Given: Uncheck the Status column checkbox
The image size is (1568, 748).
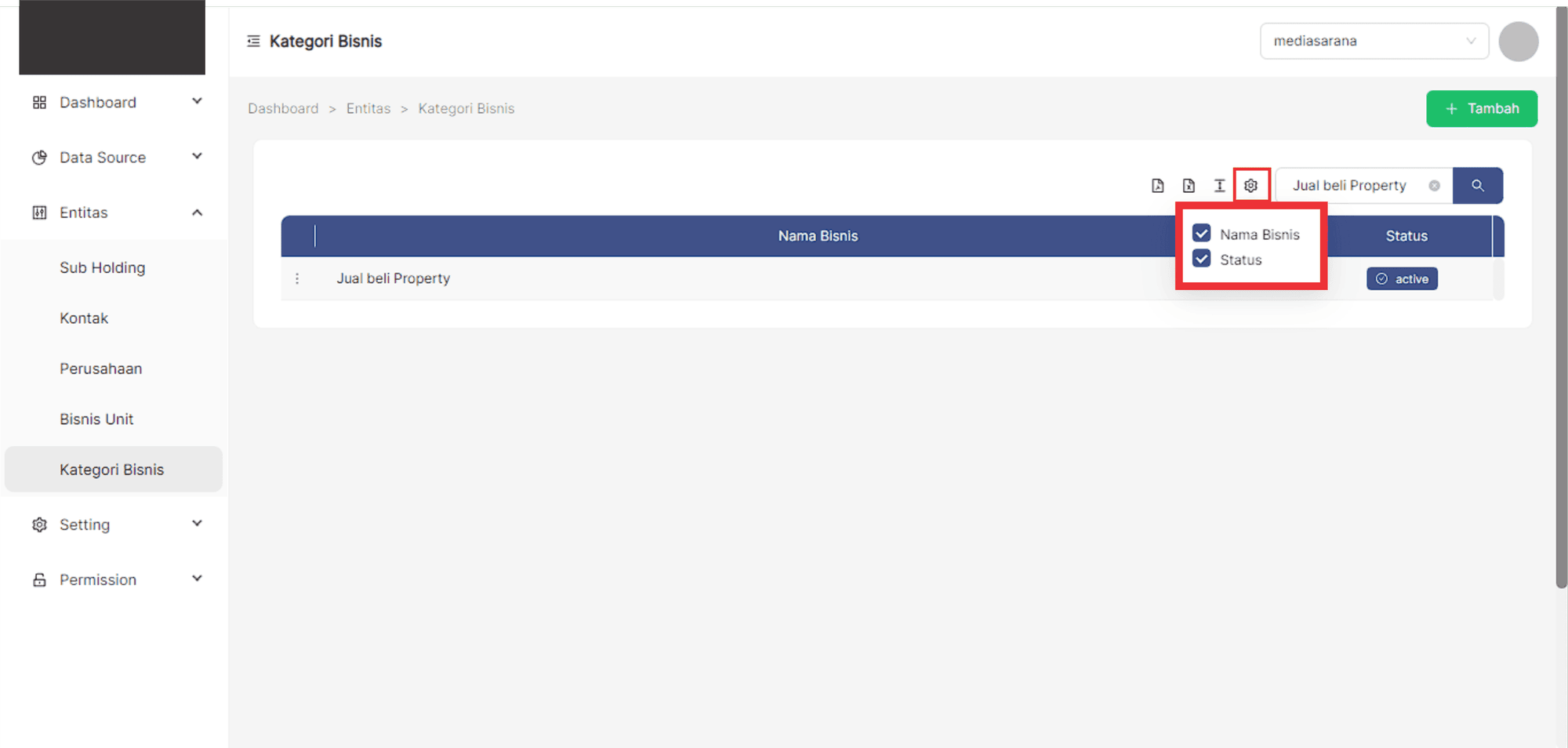Looking at the screenshot, I should 1201,259.
